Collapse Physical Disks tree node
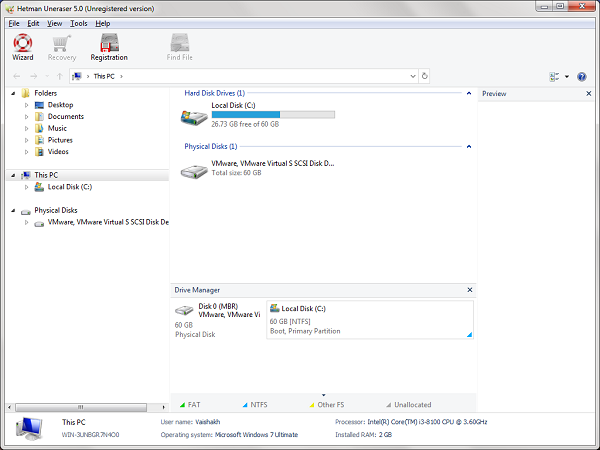The height and width of the screenshot is (450, 600). pos(13,210)
